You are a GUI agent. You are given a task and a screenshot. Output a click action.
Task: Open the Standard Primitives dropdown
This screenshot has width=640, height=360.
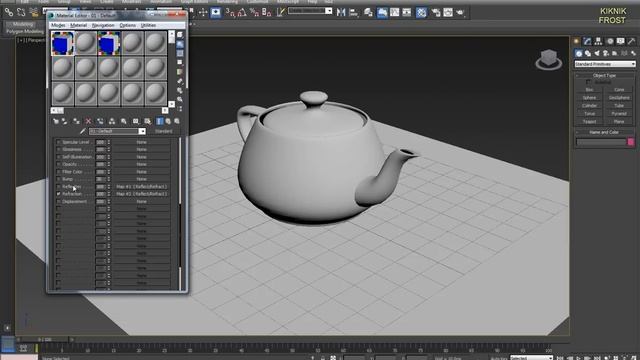[x=605, y=64]
